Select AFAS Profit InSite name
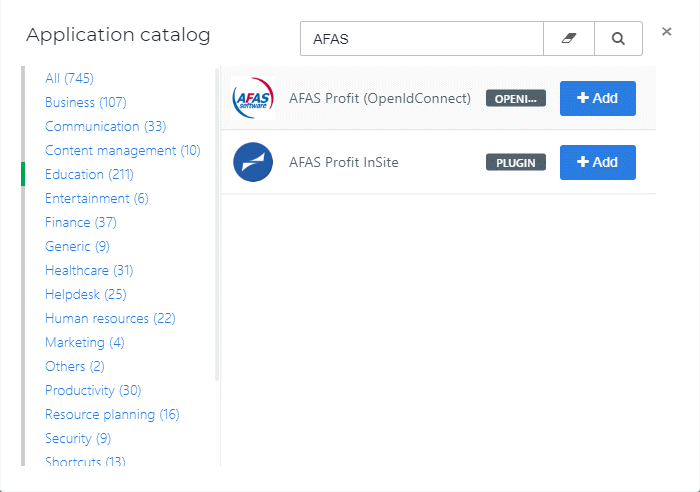Image resolution: width=700 pixels, height=492 pixels. click(344, 162)
